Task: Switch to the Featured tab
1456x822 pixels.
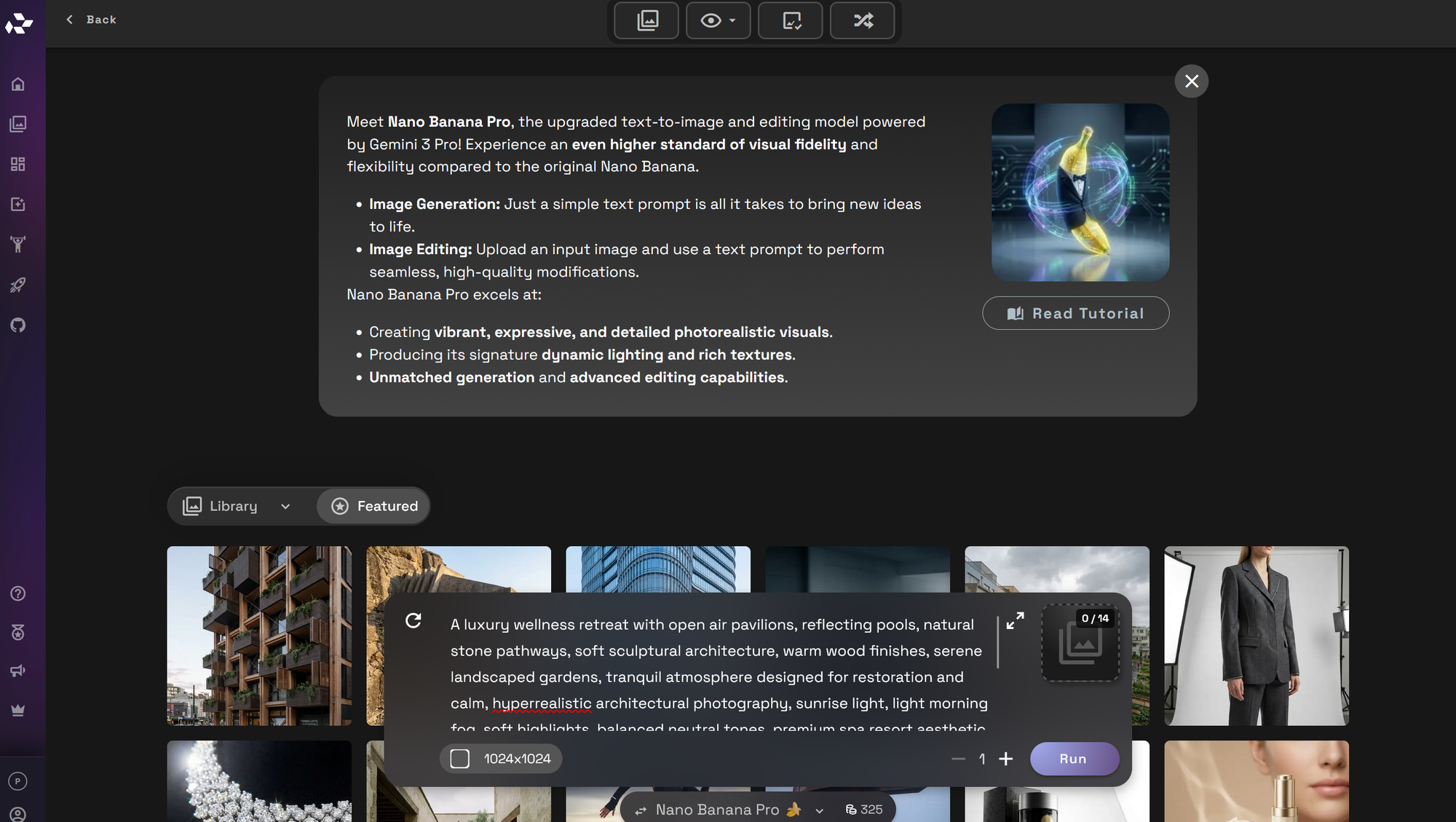Action: [373, 506]
